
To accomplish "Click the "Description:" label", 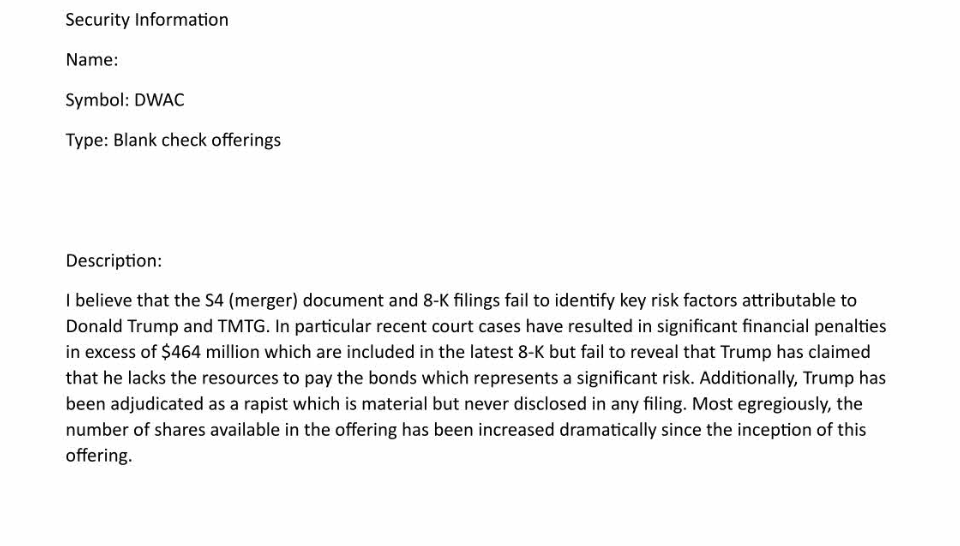I will pyautogui.click(x=114, y=261).
